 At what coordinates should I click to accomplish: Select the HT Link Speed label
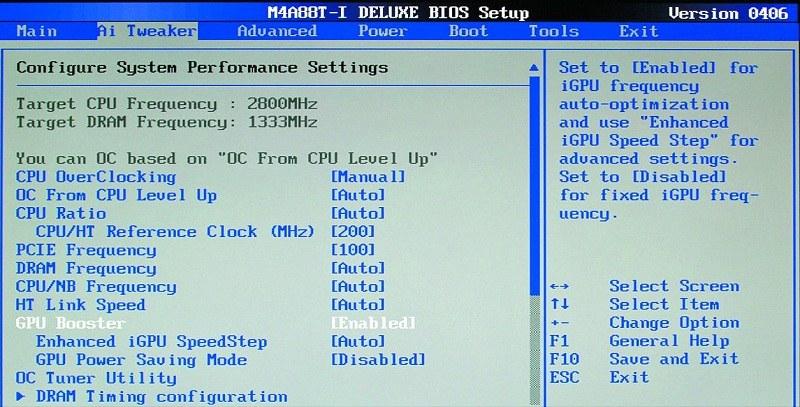[81, 305]
